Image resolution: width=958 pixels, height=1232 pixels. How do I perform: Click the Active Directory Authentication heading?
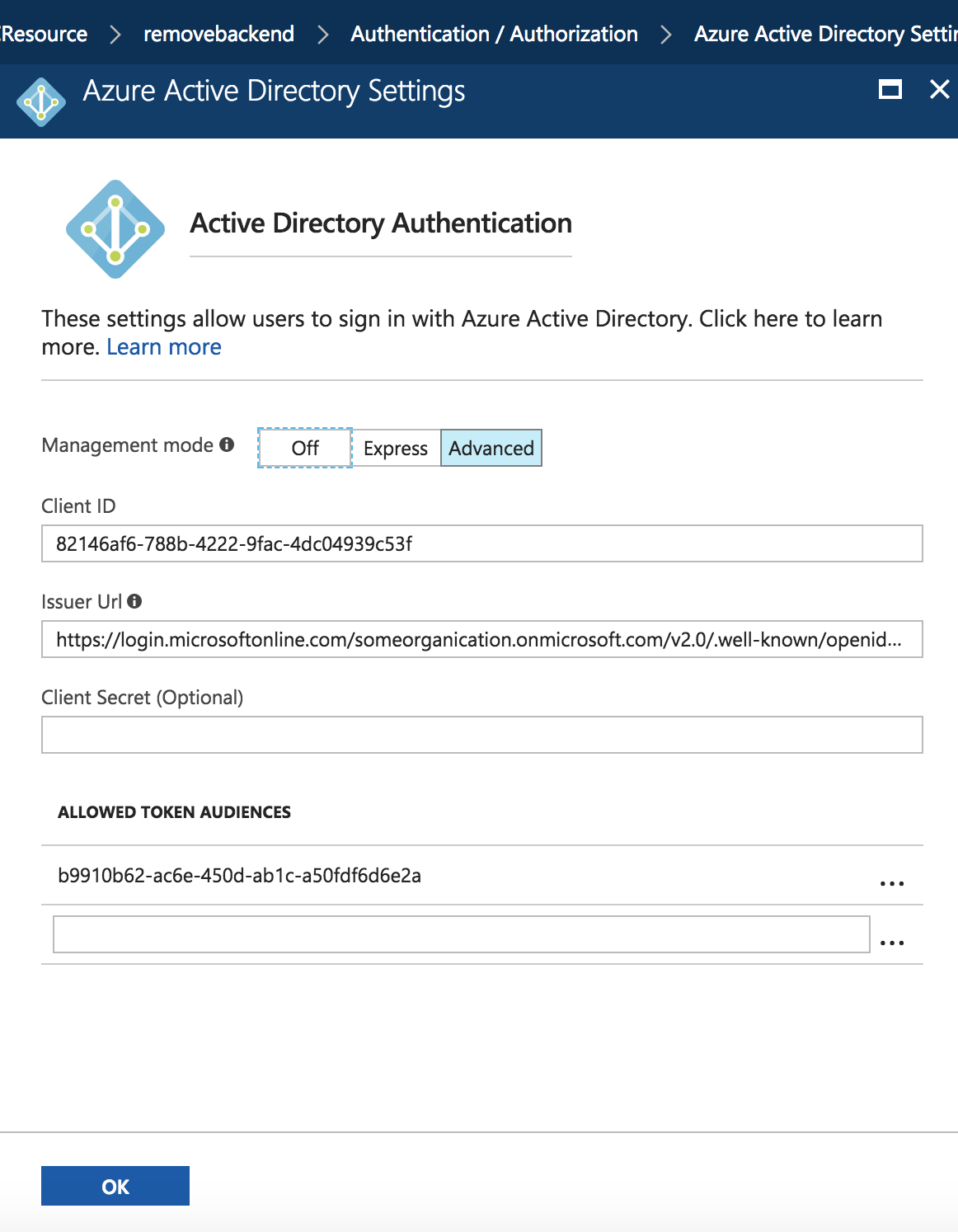tap(381, 223)
